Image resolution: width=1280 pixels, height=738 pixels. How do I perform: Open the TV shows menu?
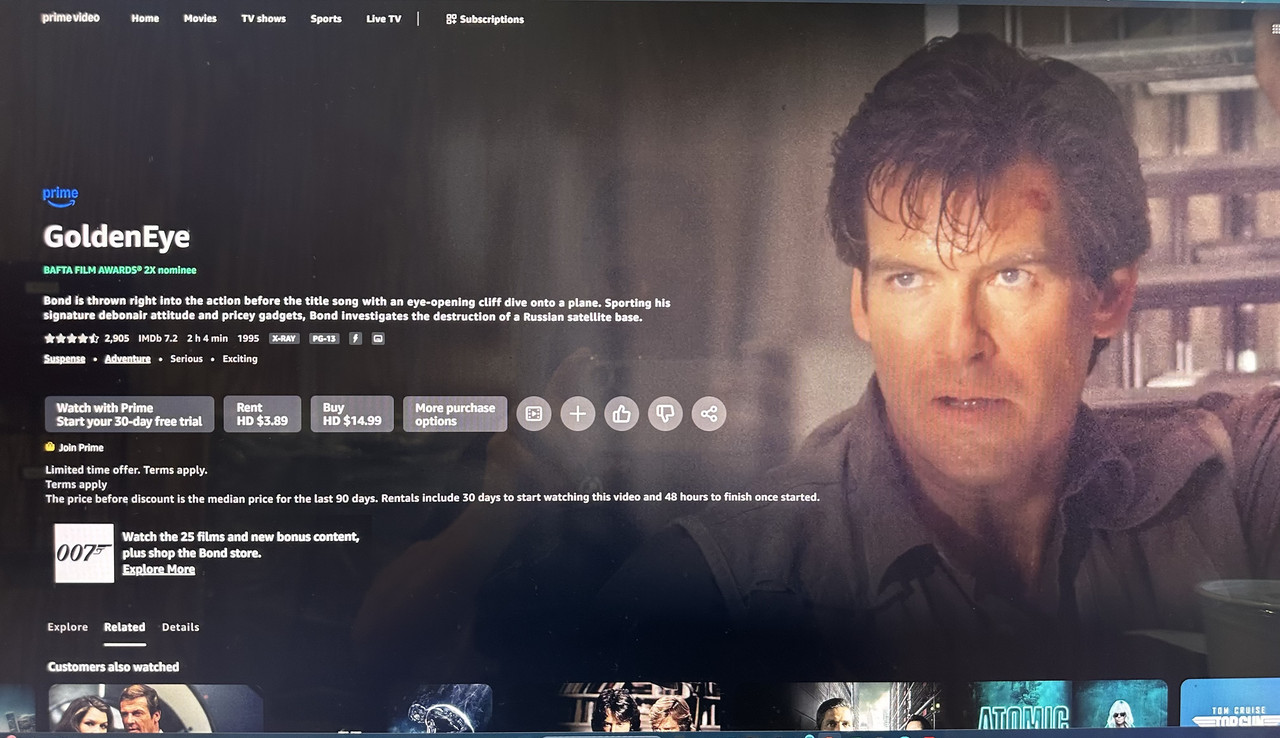click(263, 19)
